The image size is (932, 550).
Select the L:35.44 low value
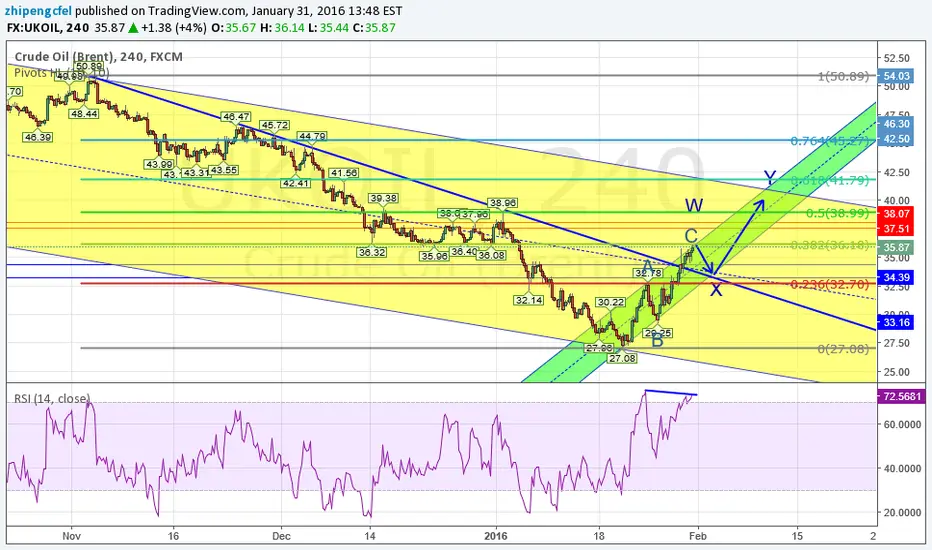point(329,27)
